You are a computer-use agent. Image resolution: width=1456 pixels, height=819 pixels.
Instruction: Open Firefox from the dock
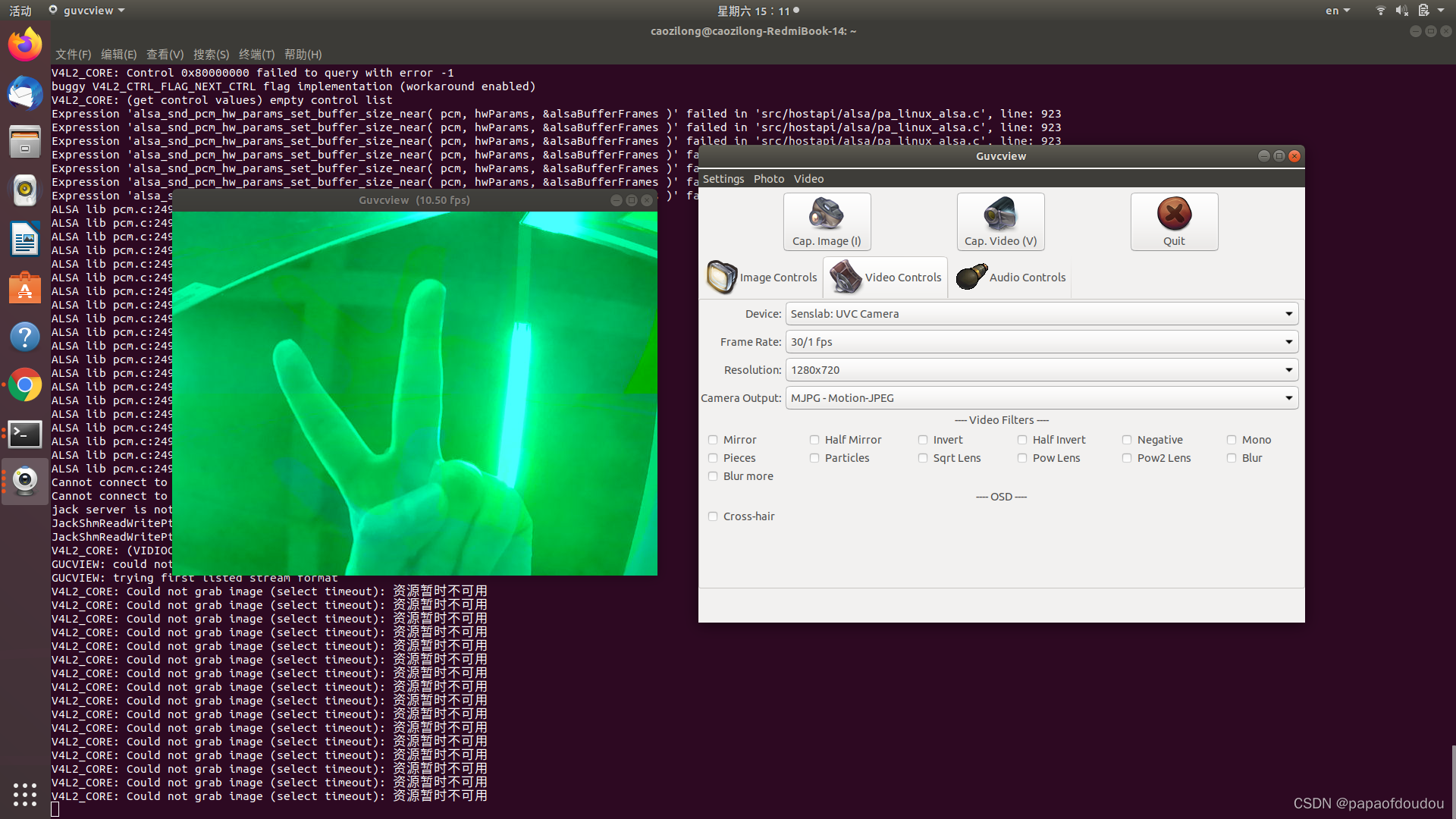point(25,45)
